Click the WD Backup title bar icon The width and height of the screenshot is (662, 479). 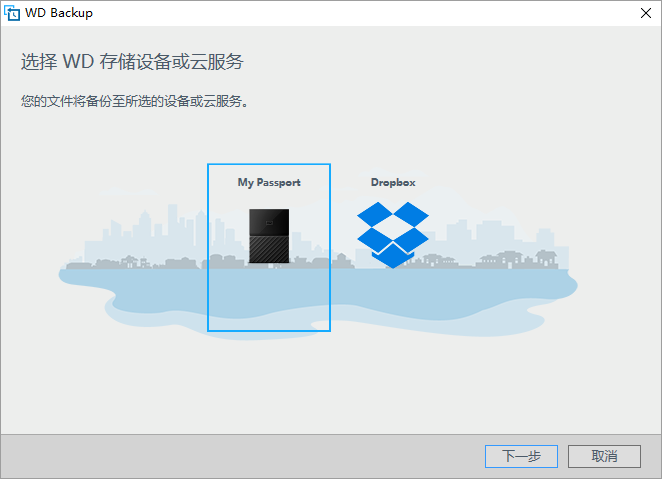click(x=12, y=13)
